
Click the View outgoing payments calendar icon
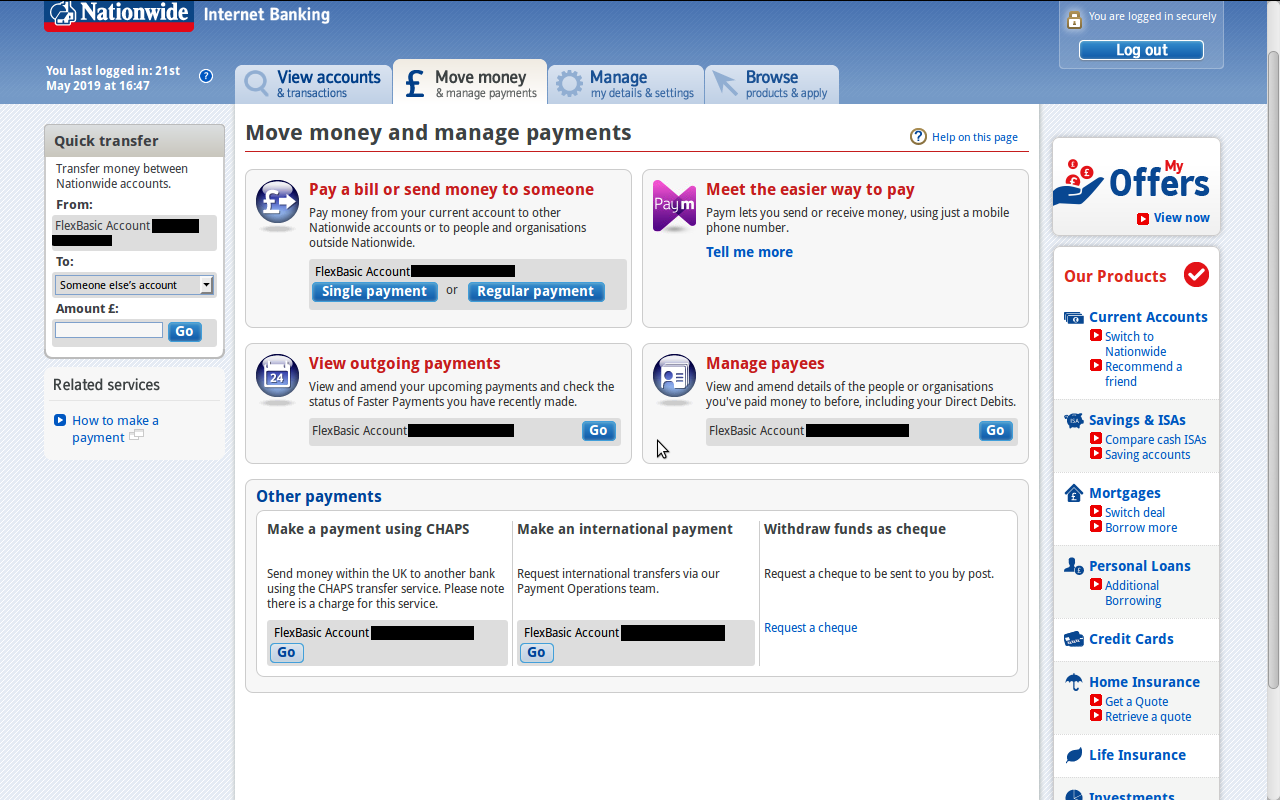coord(277,377)
